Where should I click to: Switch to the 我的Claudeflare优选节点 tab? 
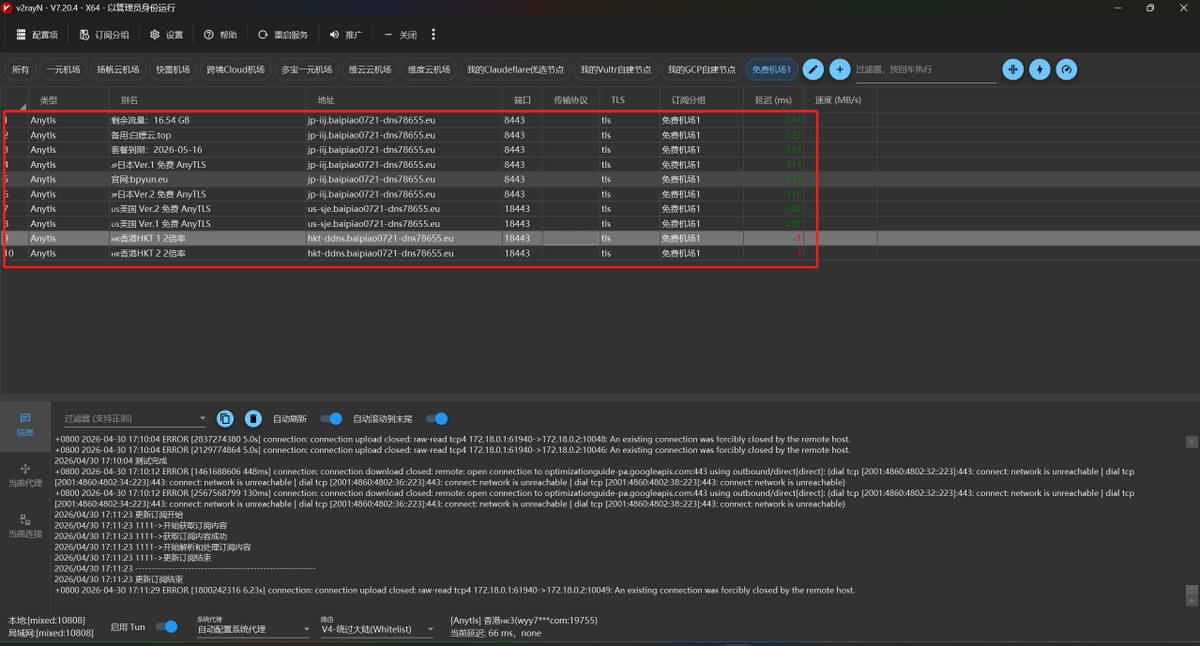[517, 69]
